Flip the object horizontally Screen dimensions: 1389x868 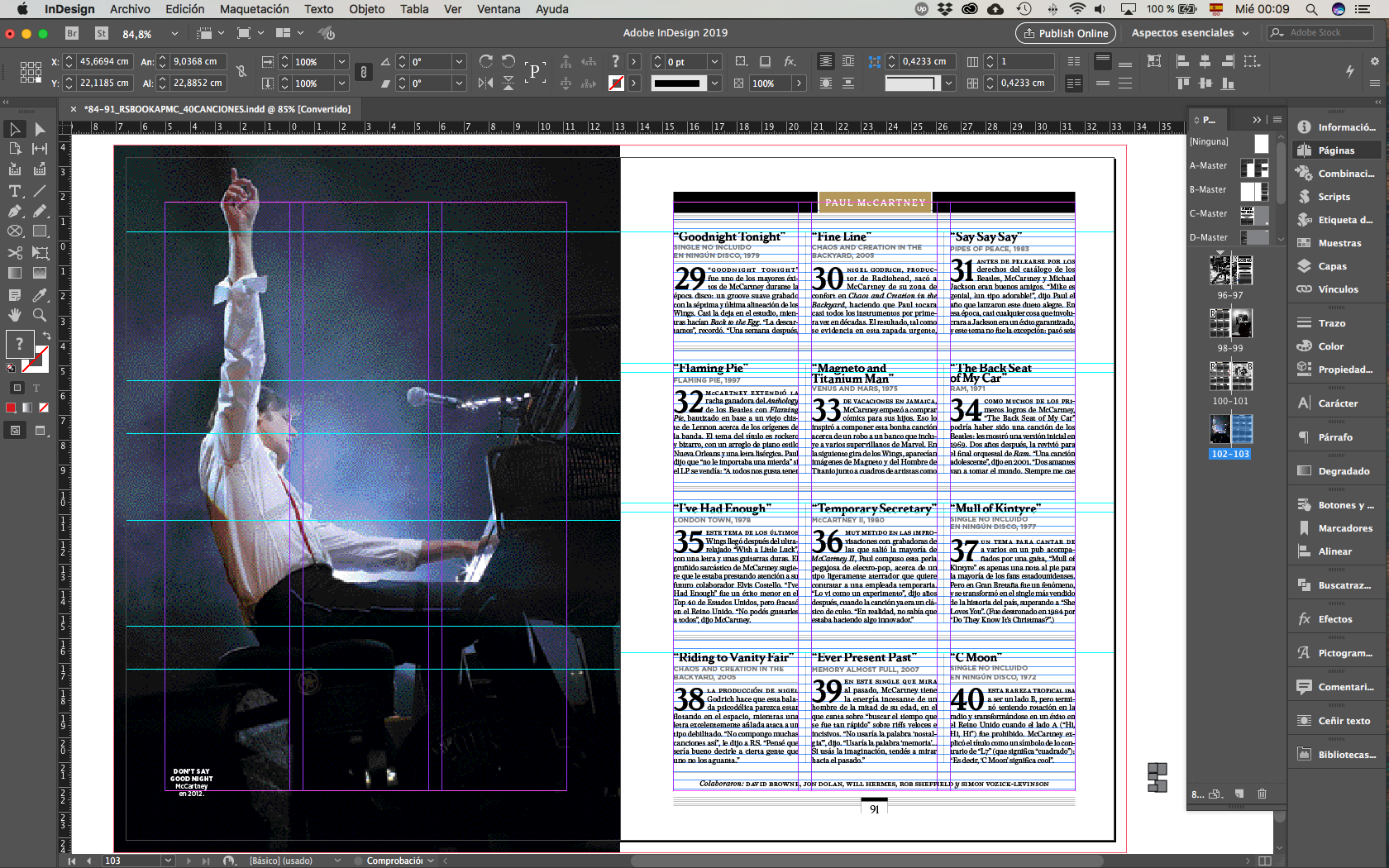[x=485, y=83]
